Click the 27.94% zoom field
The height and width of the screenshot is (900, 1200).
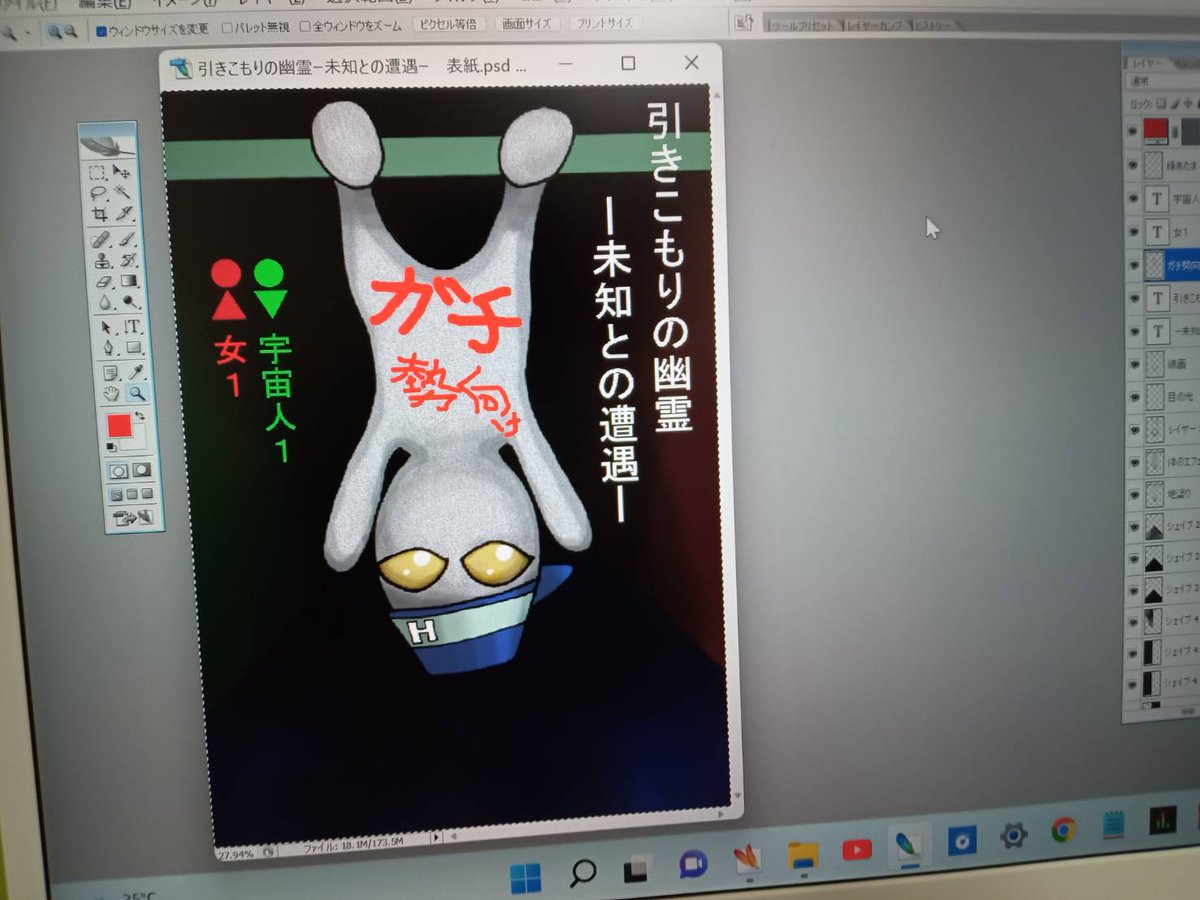[x=236, y=855]
